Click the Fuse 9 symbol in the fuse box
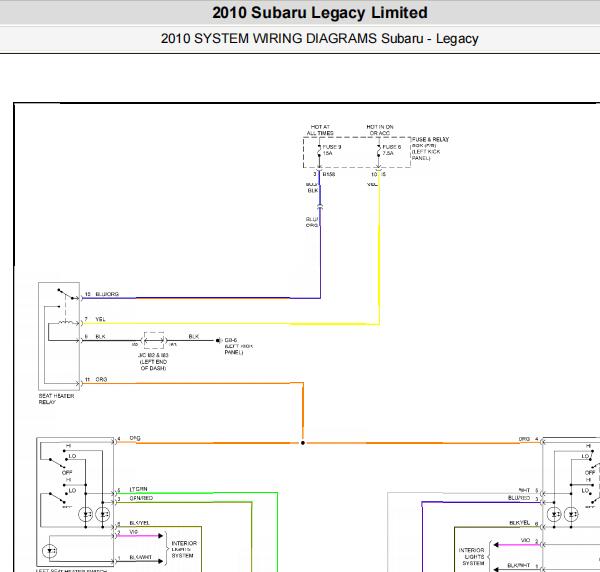 (319, 150)
